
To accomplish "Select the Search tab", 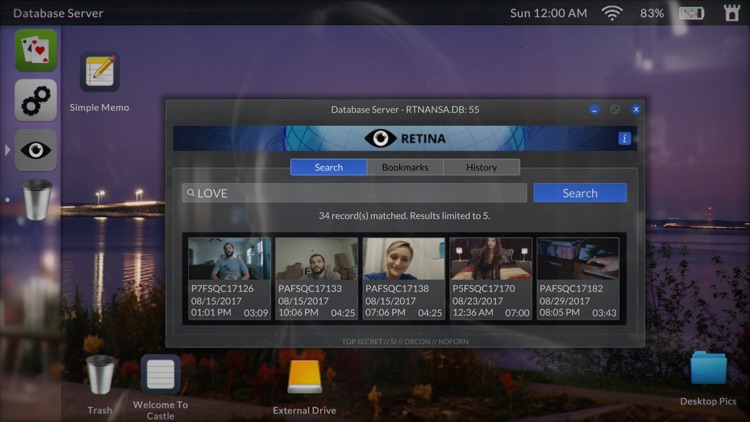I will [328, 167].
